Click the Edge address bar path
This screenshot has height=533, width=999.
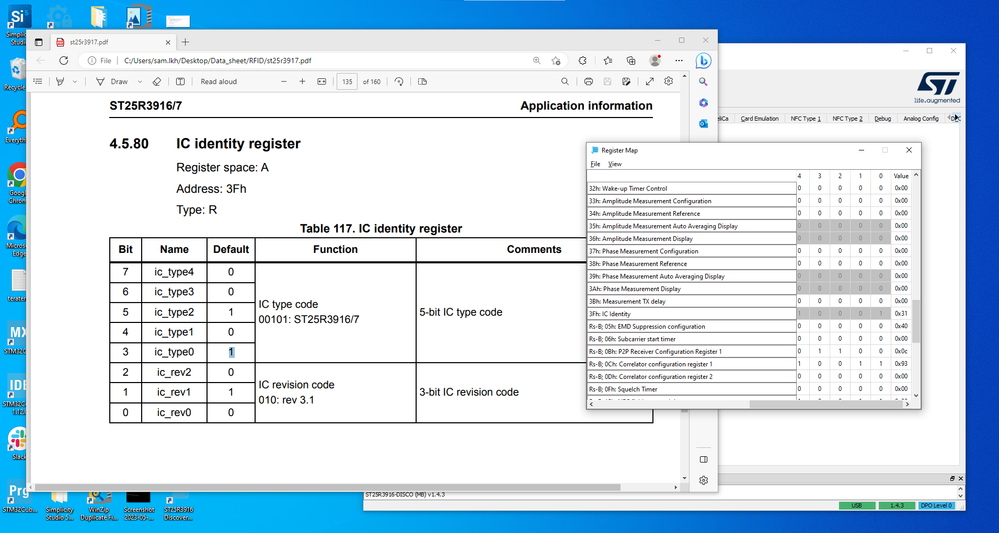click(x=217, y=60)
